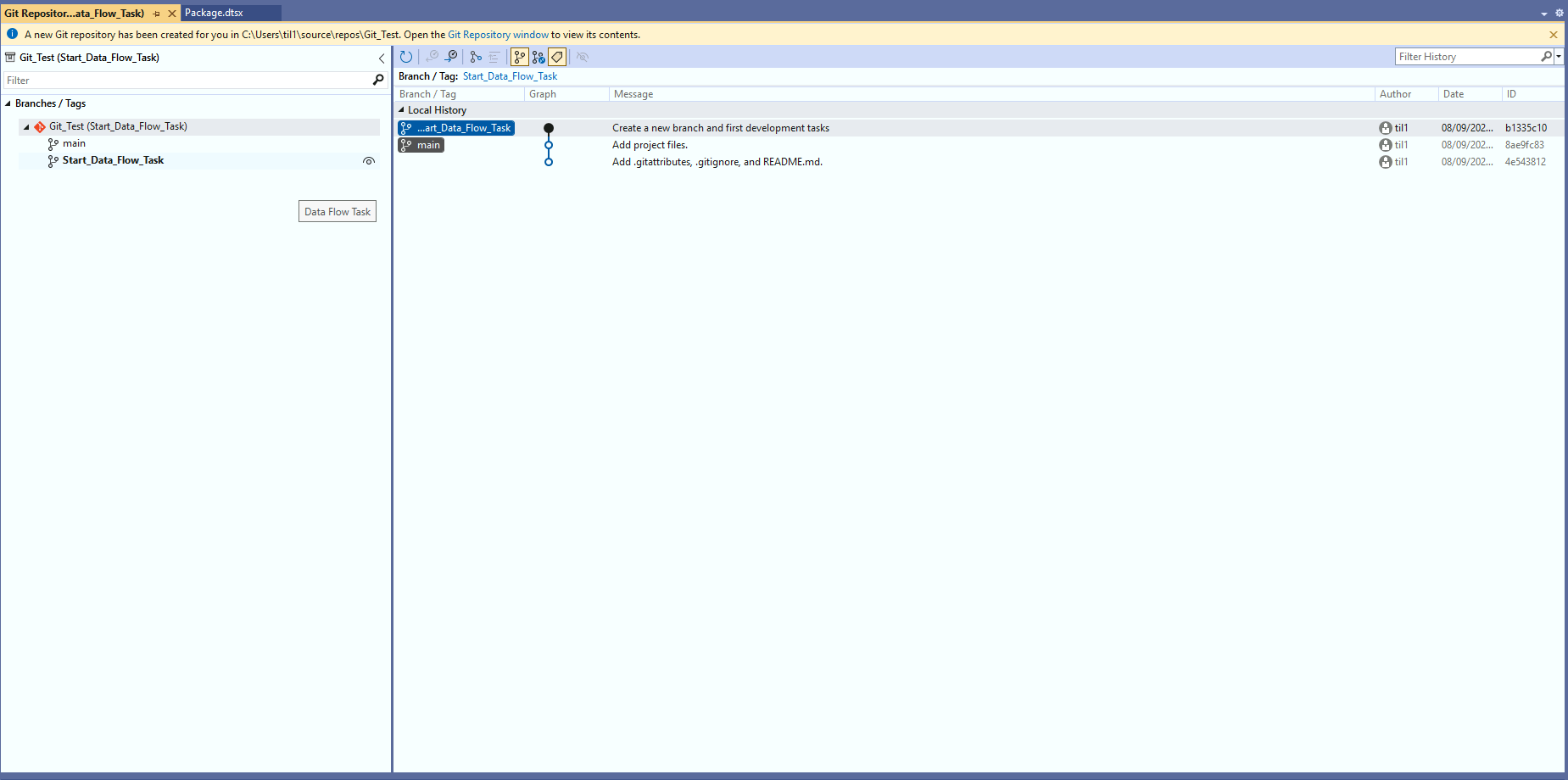Click commit ID b1335c10
Viewport: 1568px width, 780px height.
tap(1526, 128)
